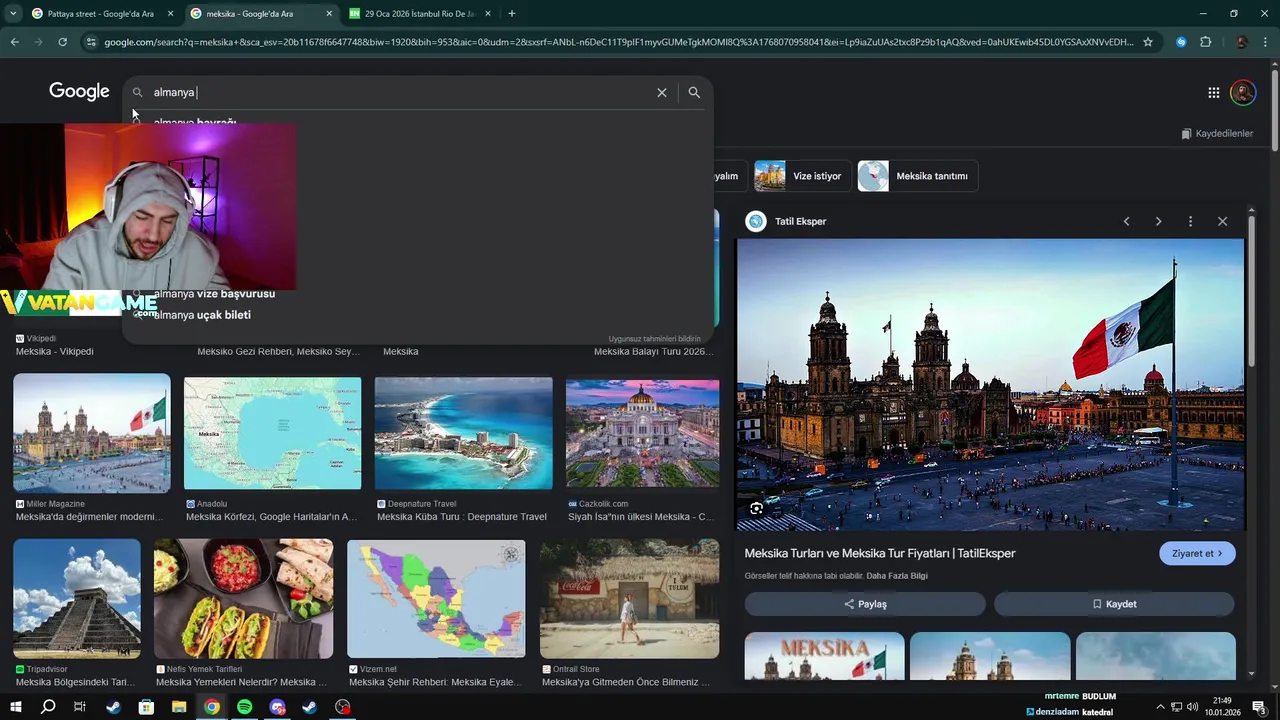Screen dimensions: 1280x720
Task: Show the previous image in the preview panel
Action: tap(1126, 221)
